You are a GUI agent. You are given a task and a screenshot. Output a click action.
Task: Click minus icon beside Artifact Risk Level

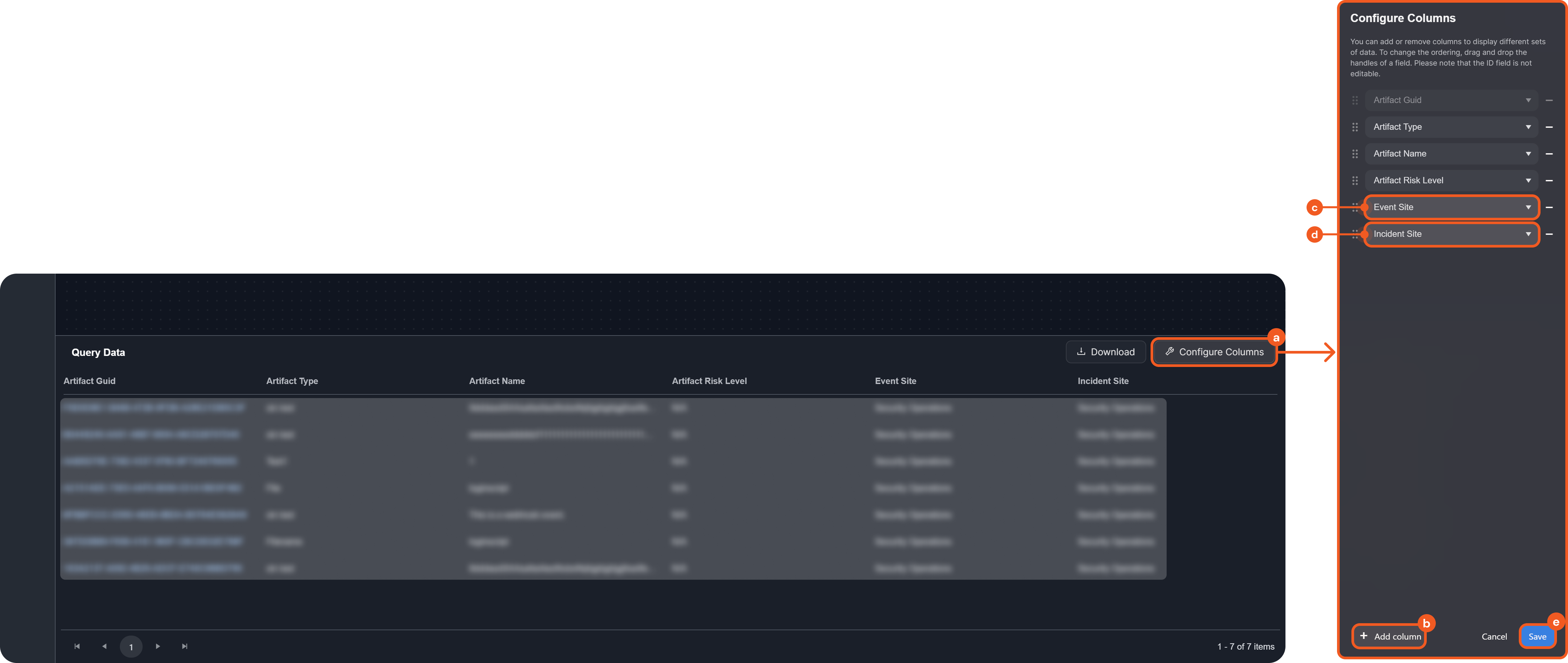pos(1549,181)
